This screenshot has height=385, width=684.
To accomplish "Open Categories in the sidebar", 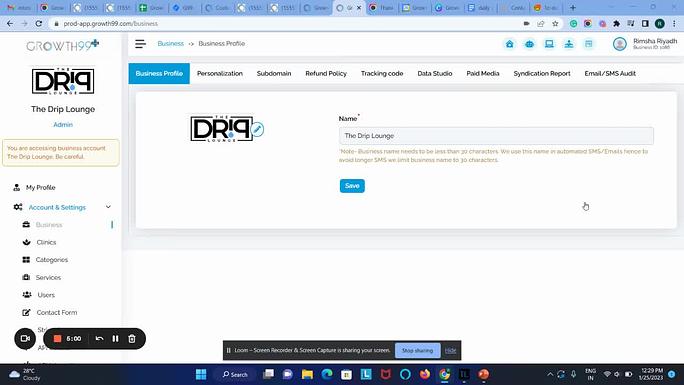I will point(51,259).
